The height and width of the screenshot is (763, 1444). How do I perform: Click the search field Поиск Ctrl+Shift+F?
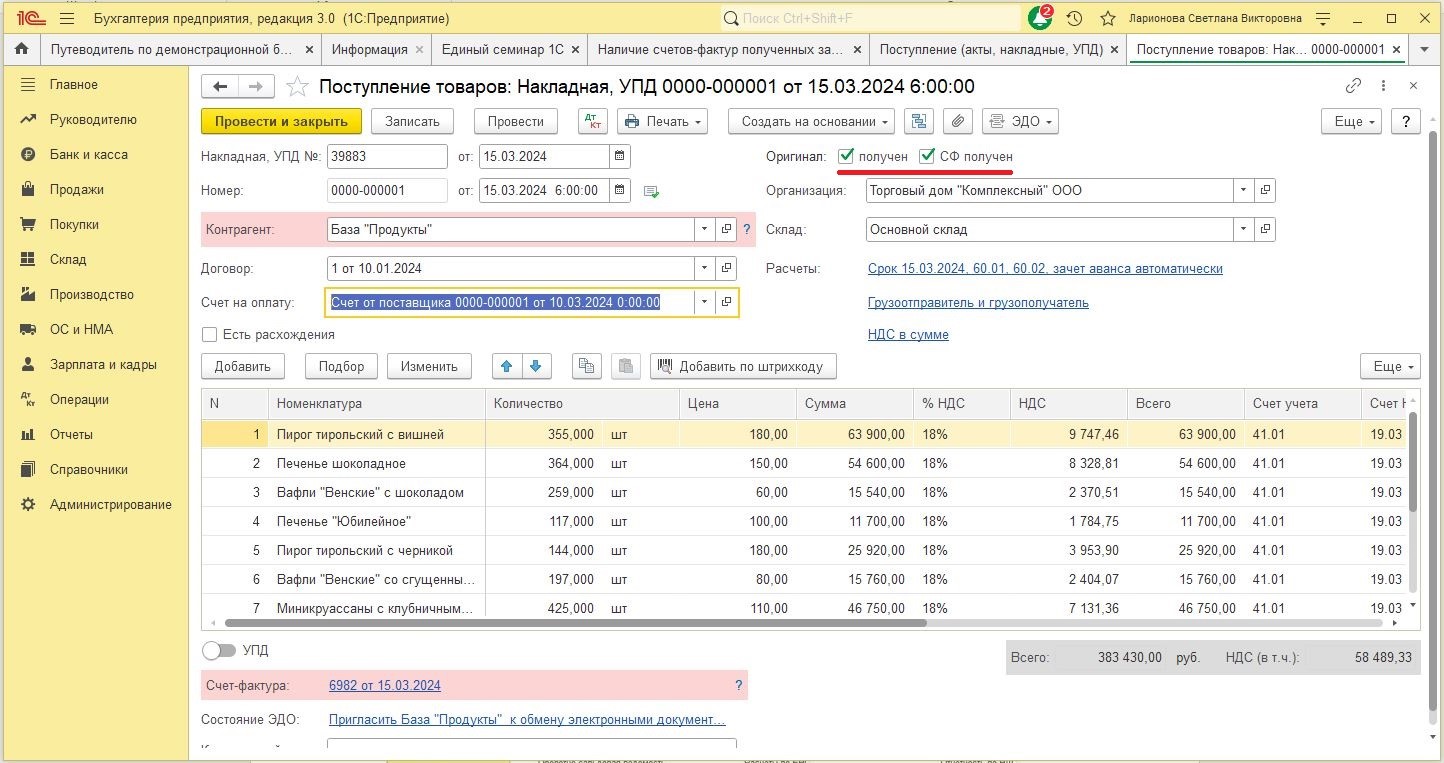point(870,18)
